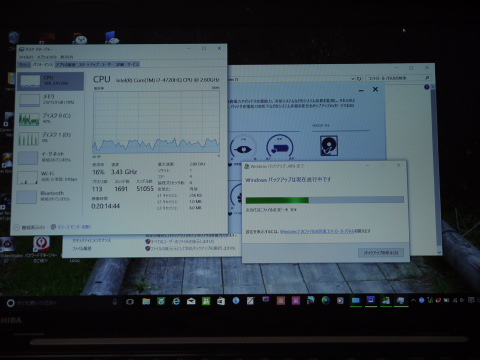
Task: Open the メモリ (Memory) performance item
Action: click(50, 100)
